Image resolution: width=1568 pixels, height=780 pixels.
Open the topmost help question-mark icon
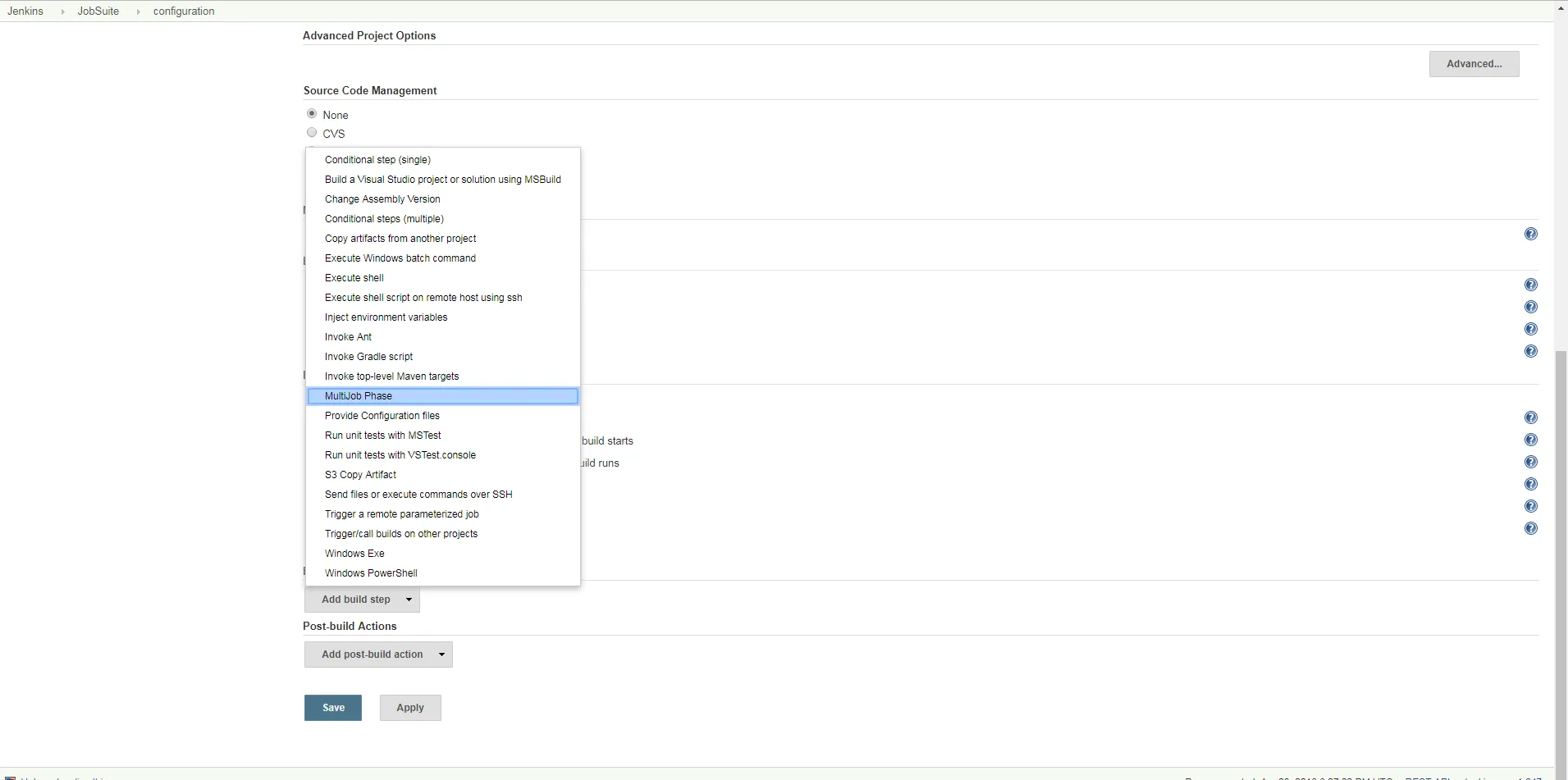point(1530,235)
